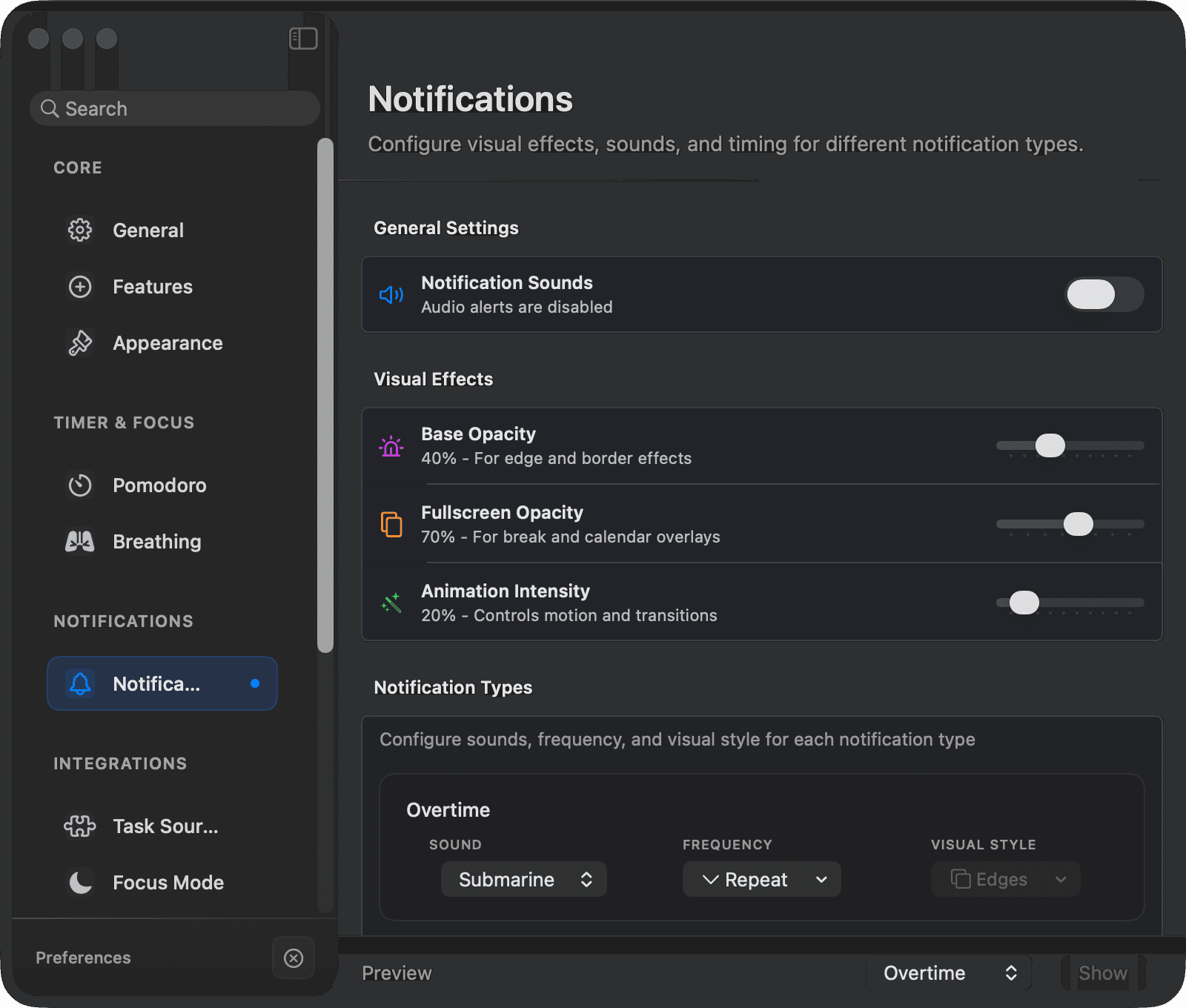Select Pomodoro in the sidebar
Screen dimensions: 1186x1008
coord(162,485)
